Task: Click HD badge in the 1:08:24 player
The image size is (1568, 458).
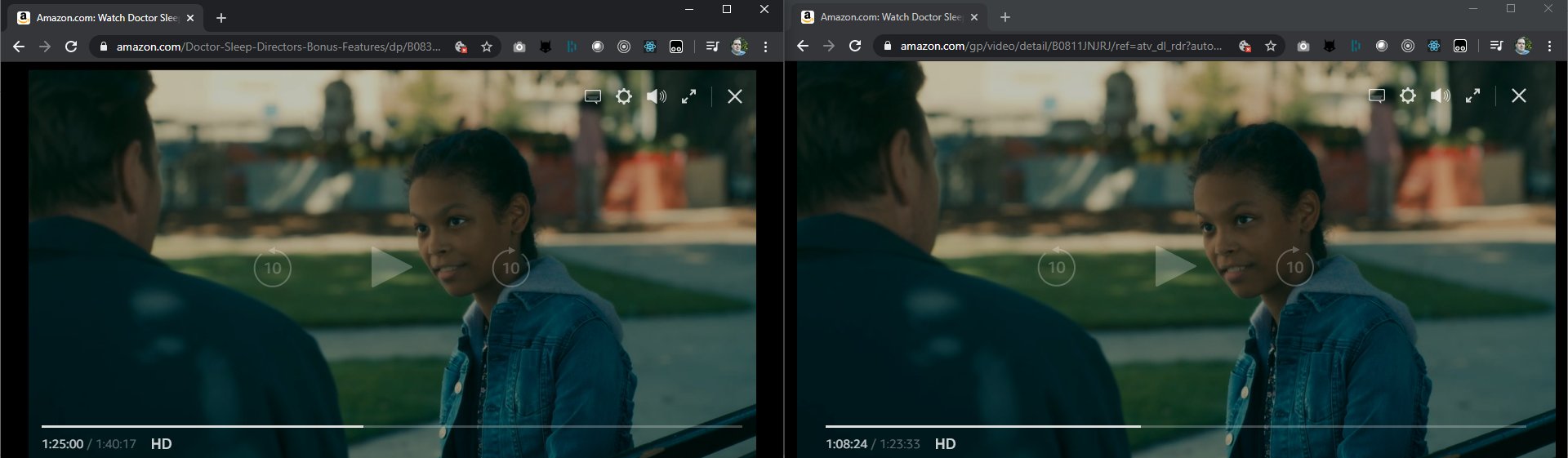Action: pos(946,444)
